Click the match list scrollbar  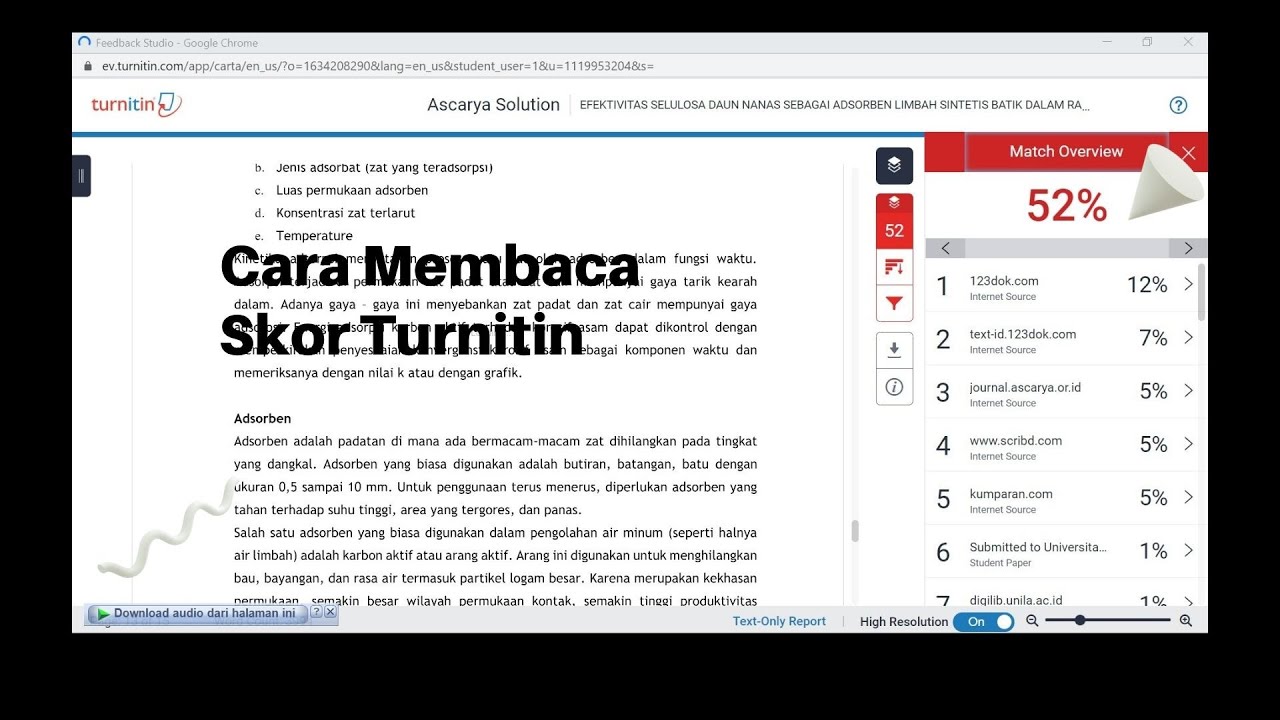[1201, 292]
